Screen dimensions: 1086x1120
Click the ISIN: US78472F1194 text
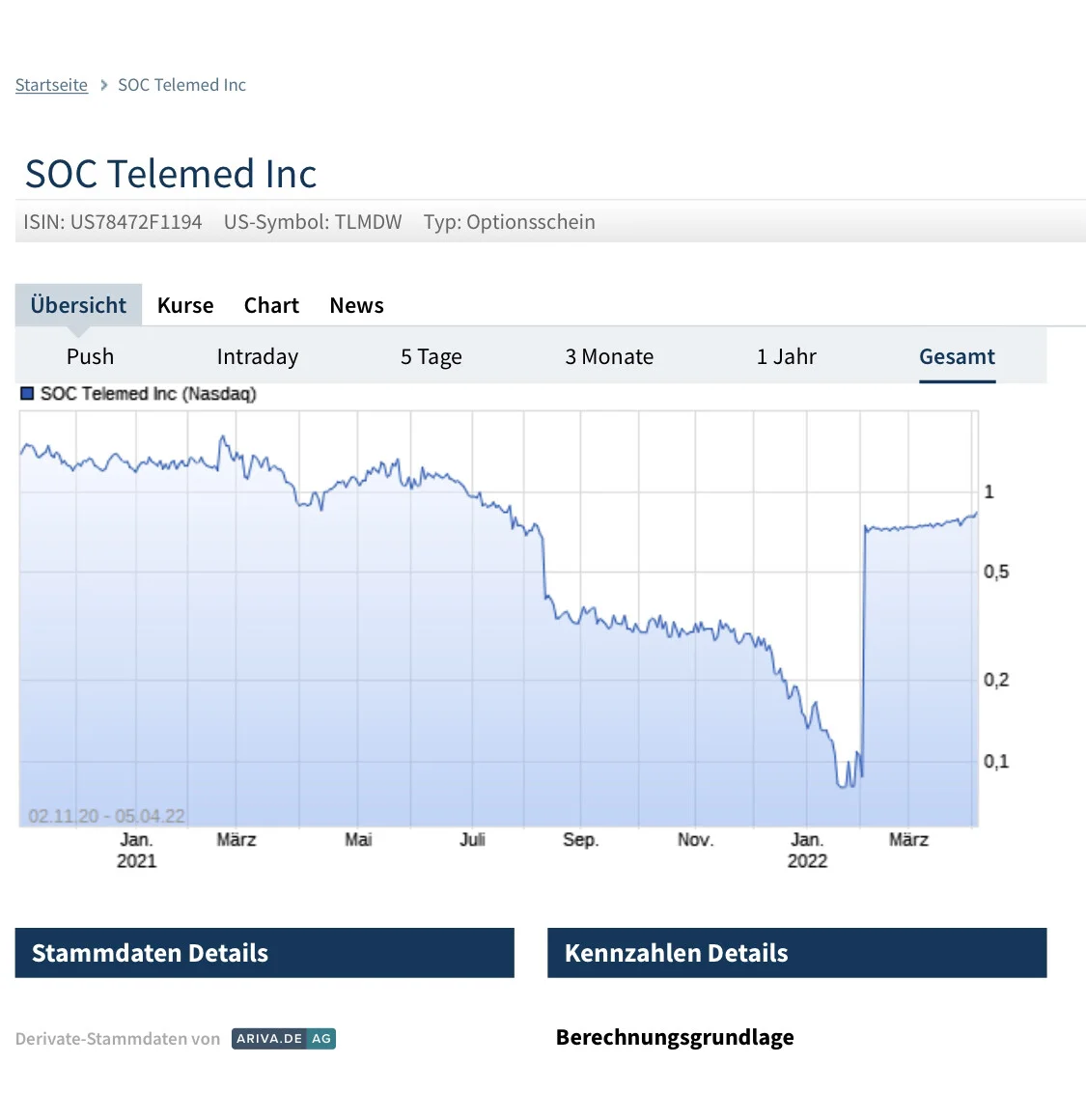[x=113, y=222]
